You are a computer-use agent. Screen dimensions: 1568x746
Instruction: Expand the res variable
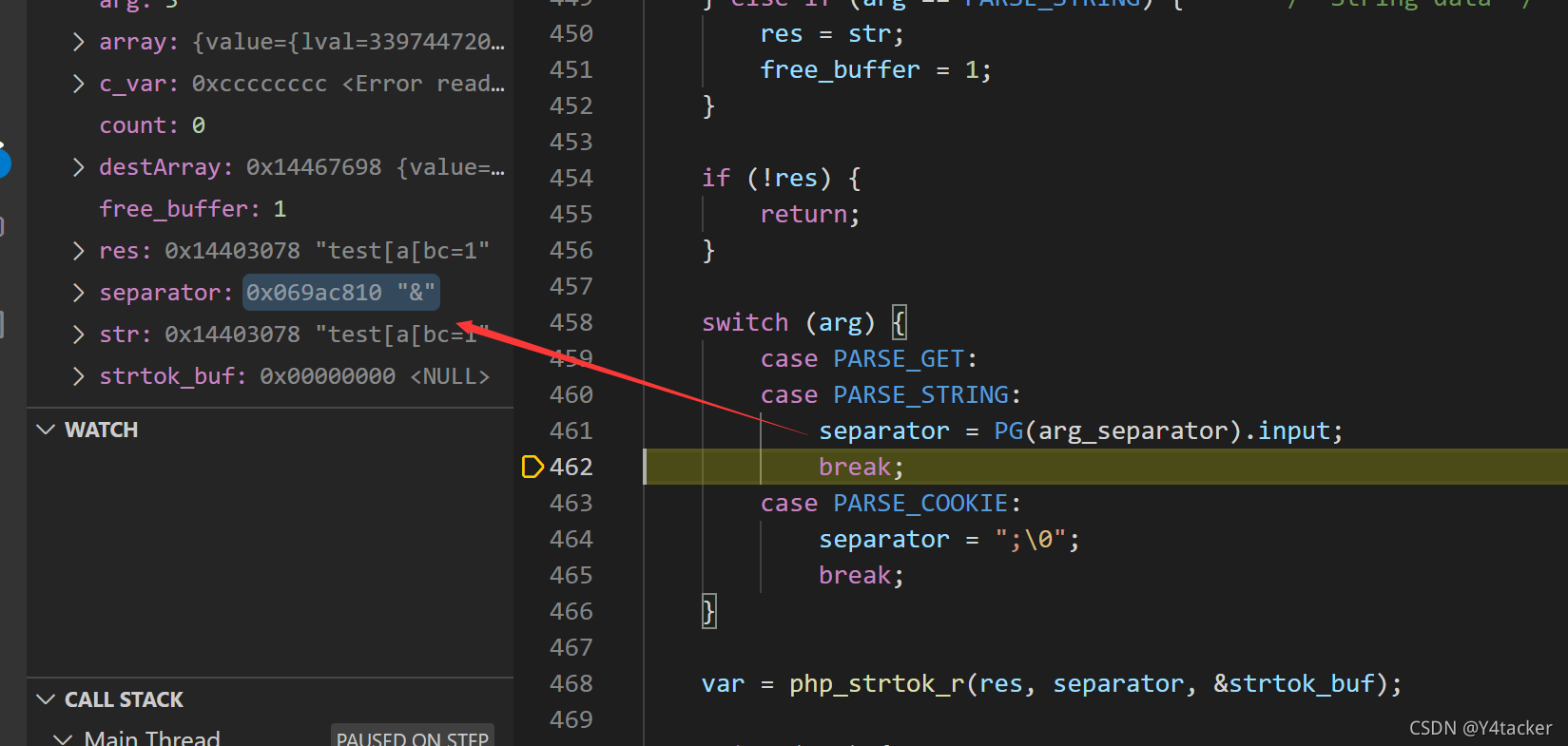click(x=79, y=251)
